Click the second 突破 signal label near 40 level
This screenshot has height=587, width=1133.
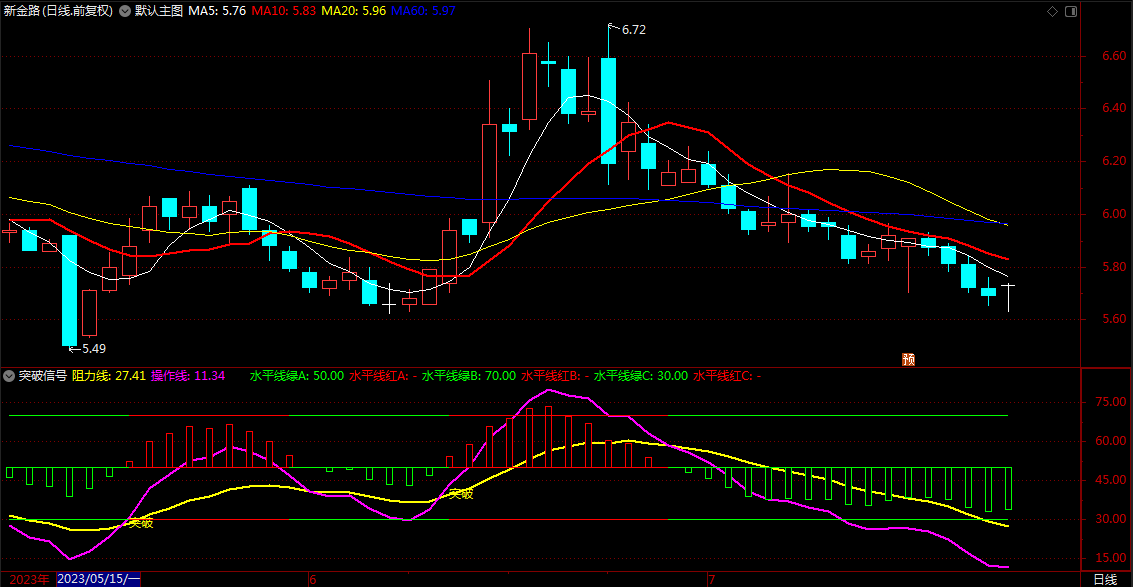(x=462, y=494)
